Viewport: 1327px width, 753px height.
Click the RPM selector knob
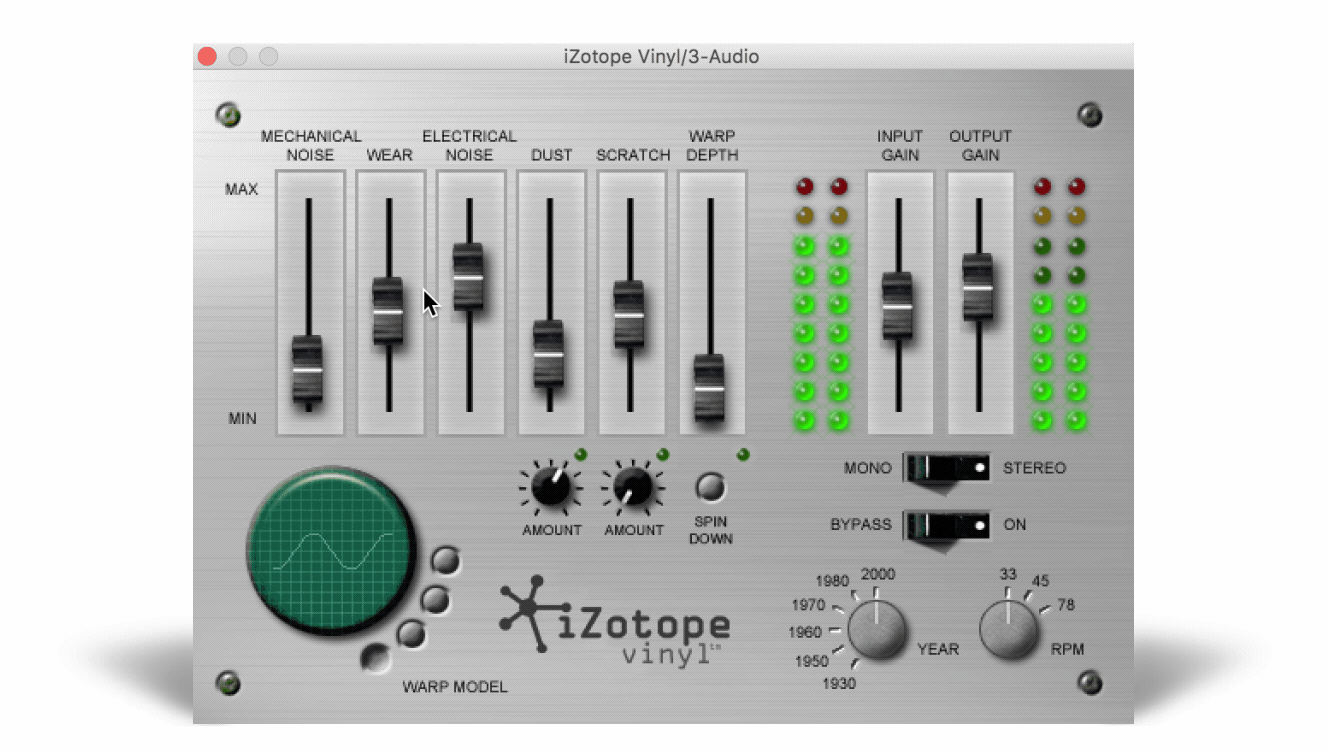point(1009,630)
